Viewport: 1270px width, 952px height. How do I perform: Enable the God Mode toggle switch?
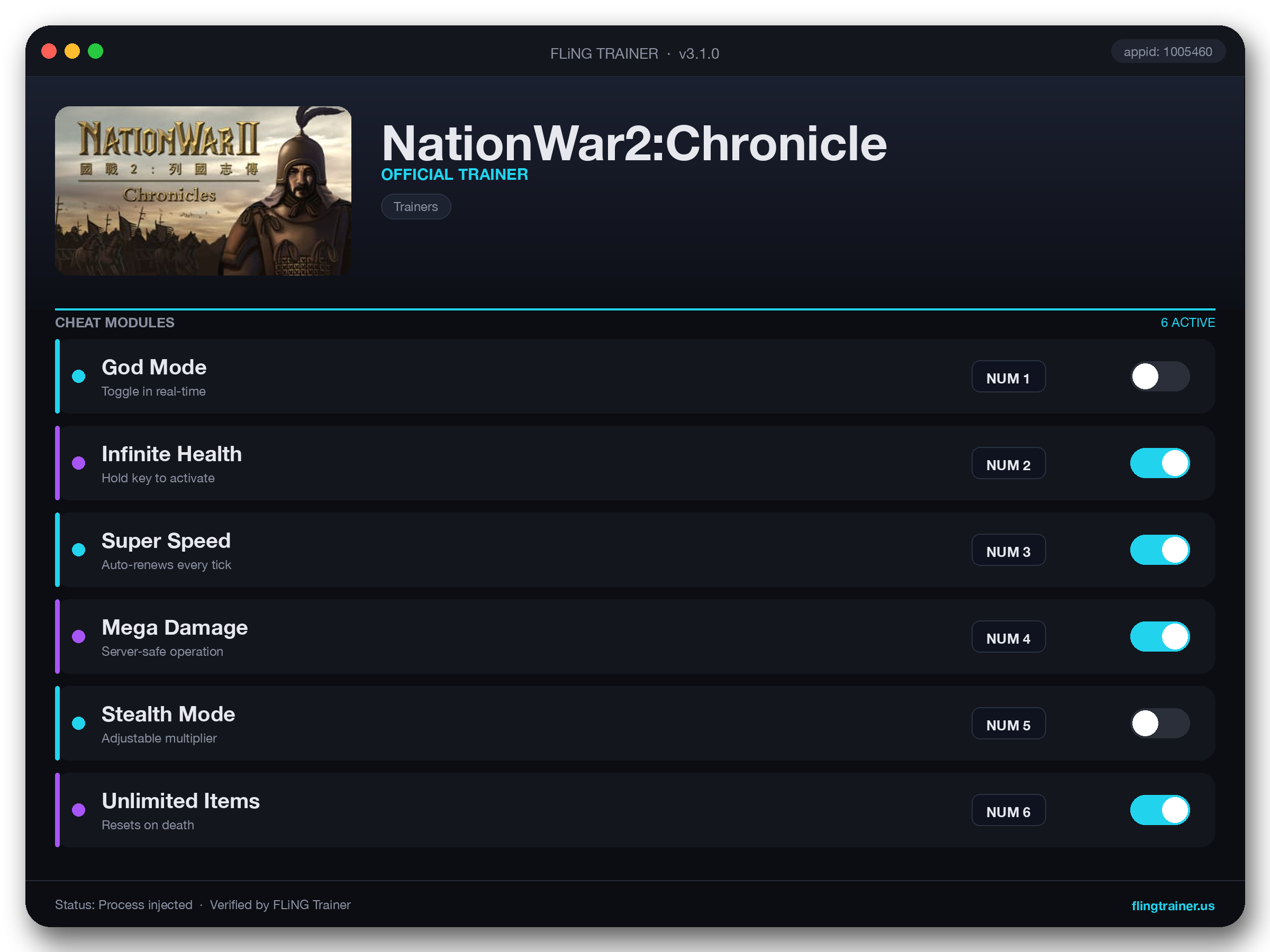coord(1160,377)
